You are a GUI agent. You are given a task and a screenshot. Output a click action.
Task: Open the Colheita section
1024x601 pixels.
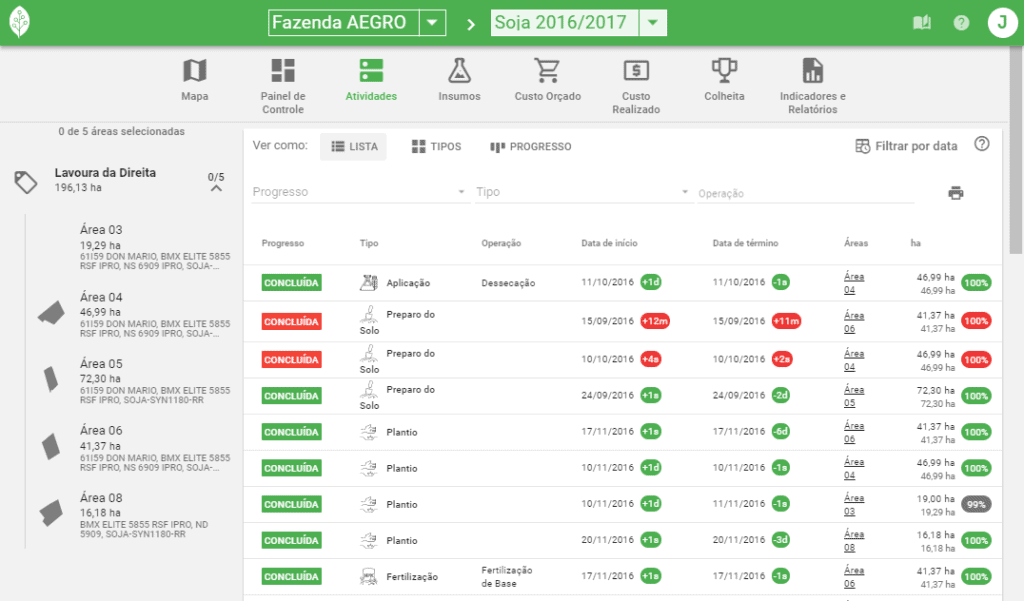point(723,82)
